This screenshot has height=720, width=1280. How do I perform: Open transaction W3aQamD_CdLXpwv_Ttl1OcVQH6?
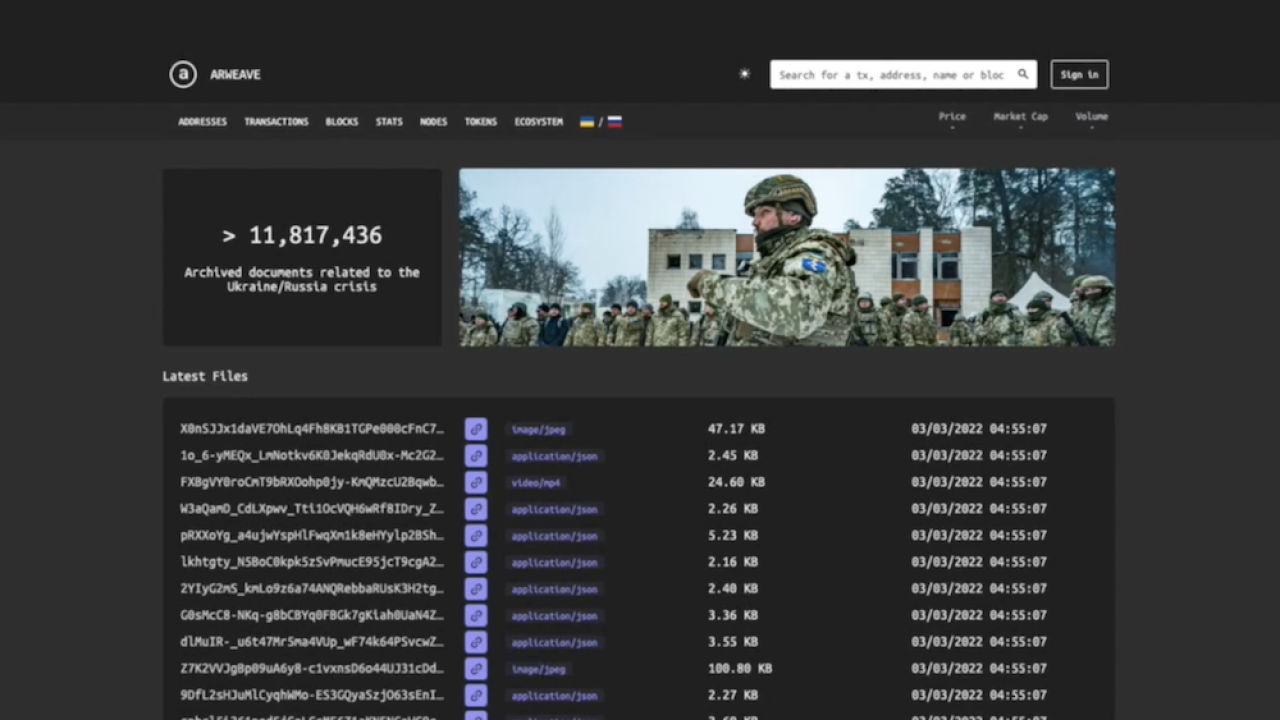click(x=312, y=509)
